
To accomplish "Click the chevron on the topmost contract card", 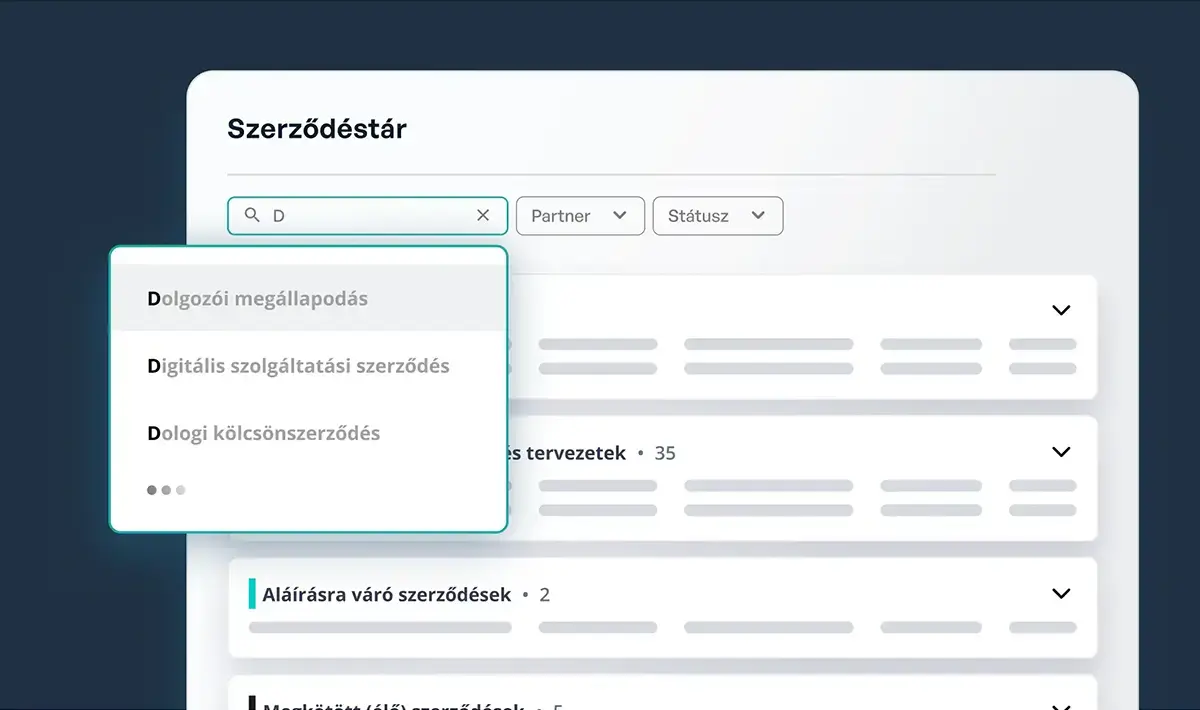I will pyautogui.click(x=1061, y=310).
